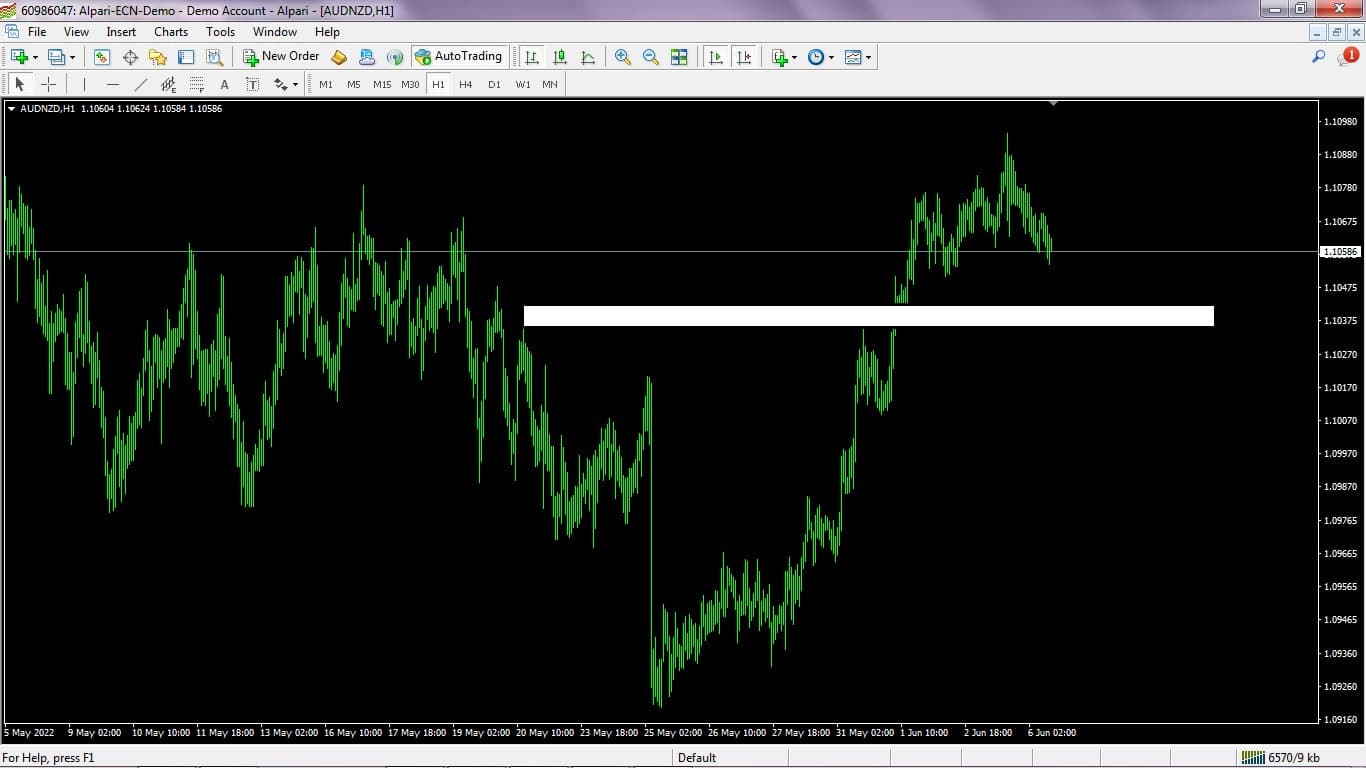Toggle the AutoTrading button
1366x768 pixels.
459,57
